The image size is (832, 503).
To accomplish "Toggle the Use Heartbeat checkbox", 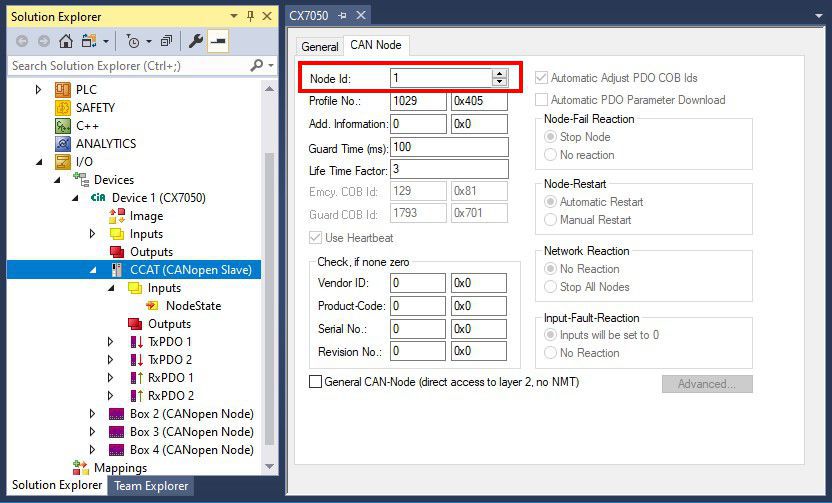I will tap(315, 238).
